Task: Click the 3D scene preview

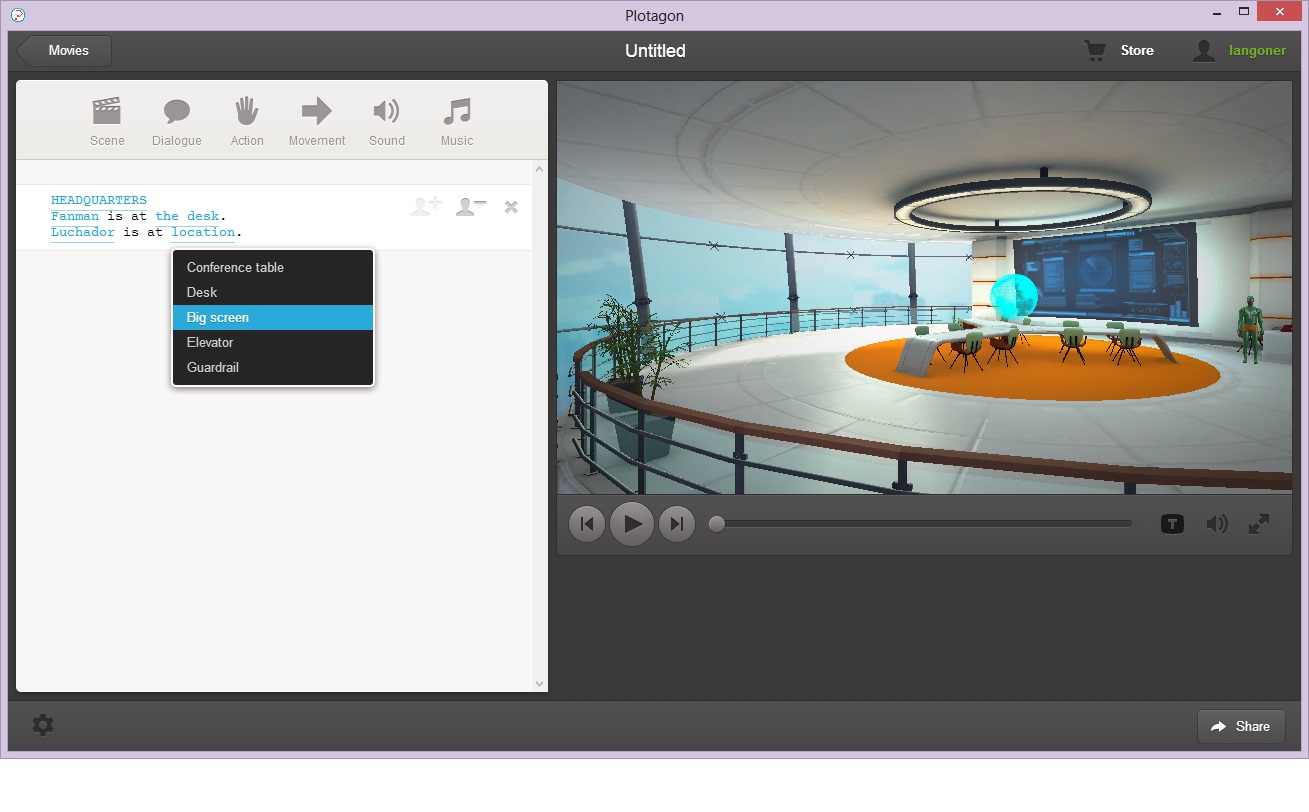Action: 924,287
